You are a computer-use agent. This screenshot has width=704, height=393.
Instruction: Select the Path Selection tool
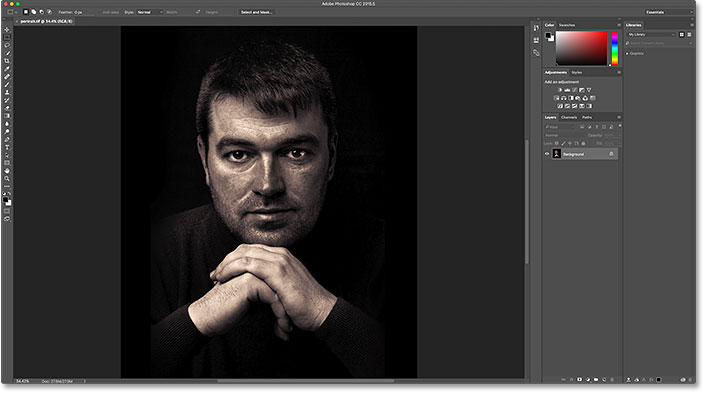pyautogui.click(x=7, y=155)
